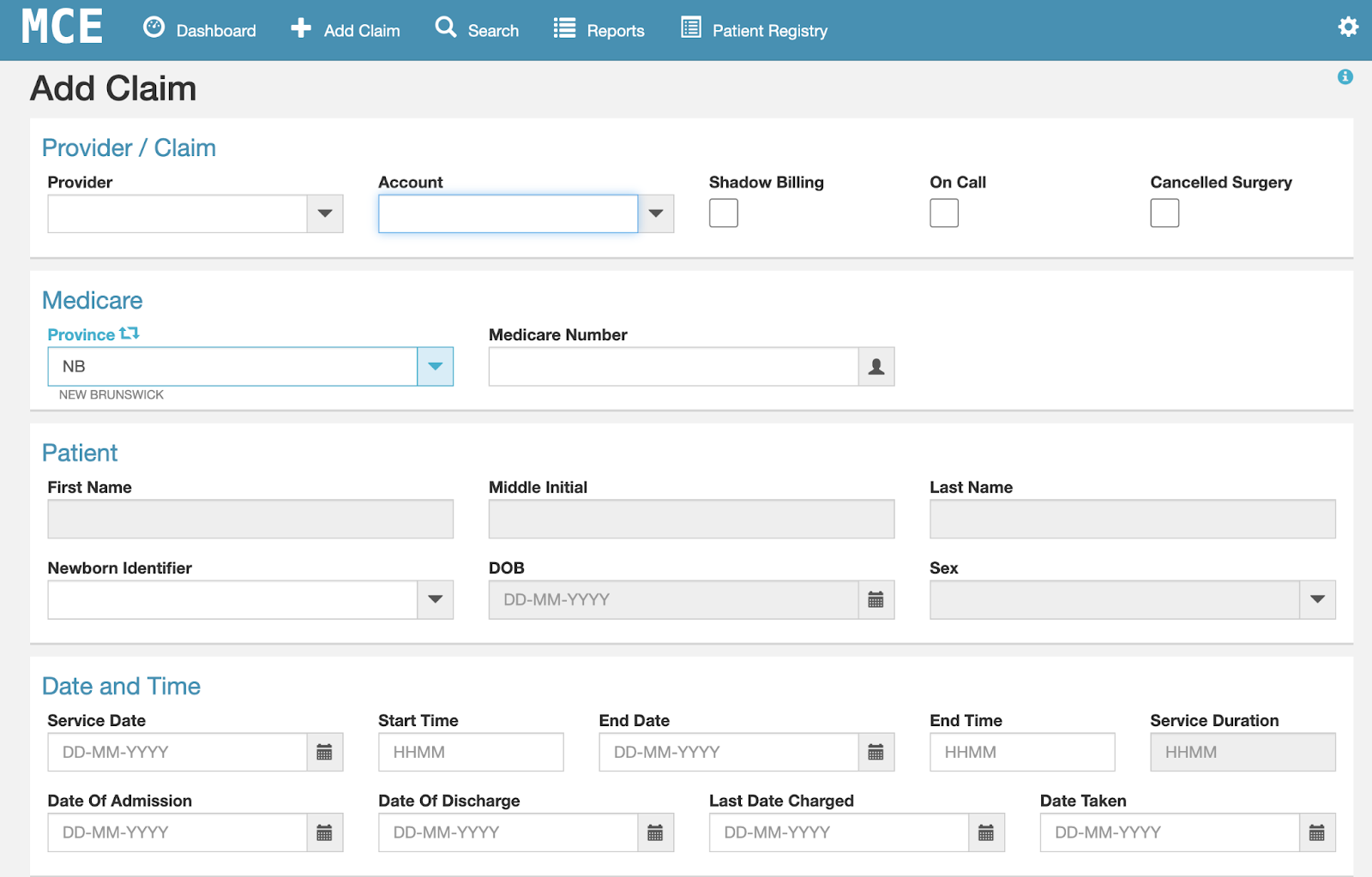Tick the On Call checkbox
This screenshot has width=1372, height=877.
[x=943, y=213]
